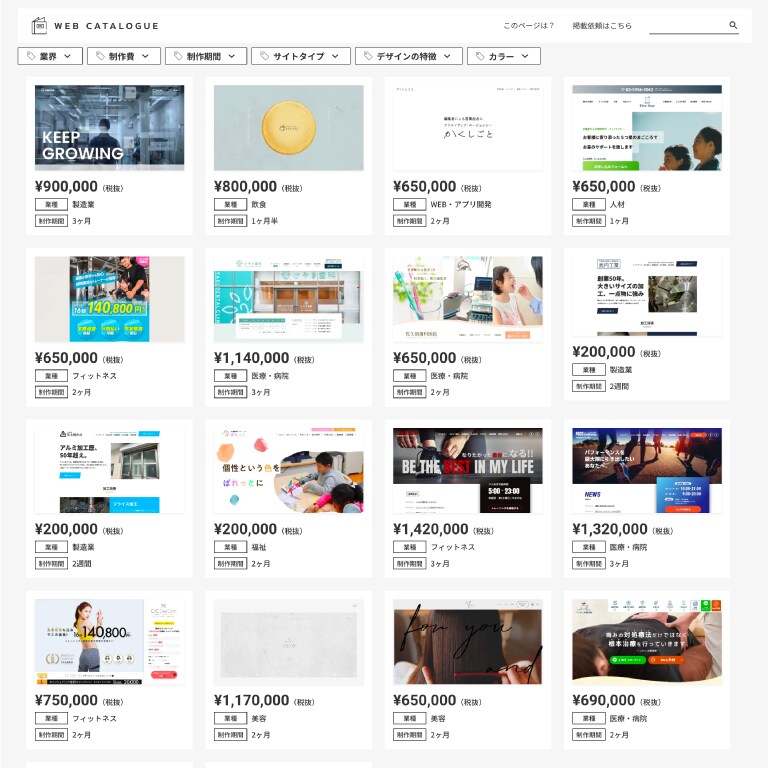The image size is (768, 768).
Task: Click the ¥1,140,000 price
Action: pos(251,358)
